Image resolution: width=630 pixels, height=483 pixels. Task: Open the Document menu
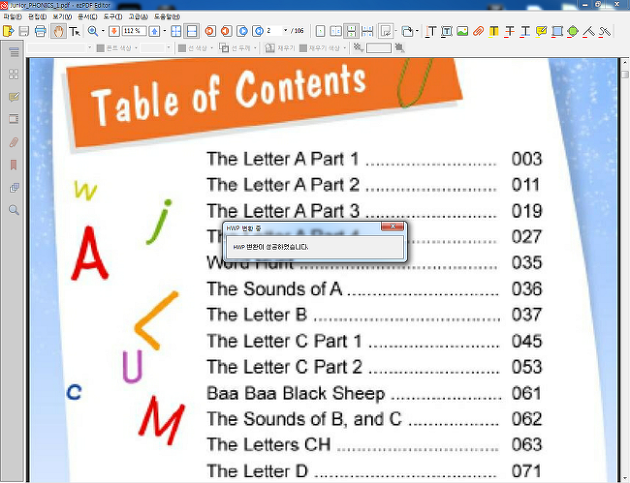click(88, 16)
